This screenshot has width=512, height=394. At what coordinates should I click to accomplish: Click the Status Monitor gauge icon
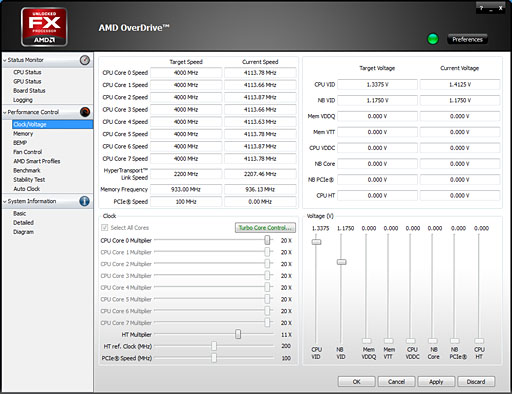tap(85, 60)
